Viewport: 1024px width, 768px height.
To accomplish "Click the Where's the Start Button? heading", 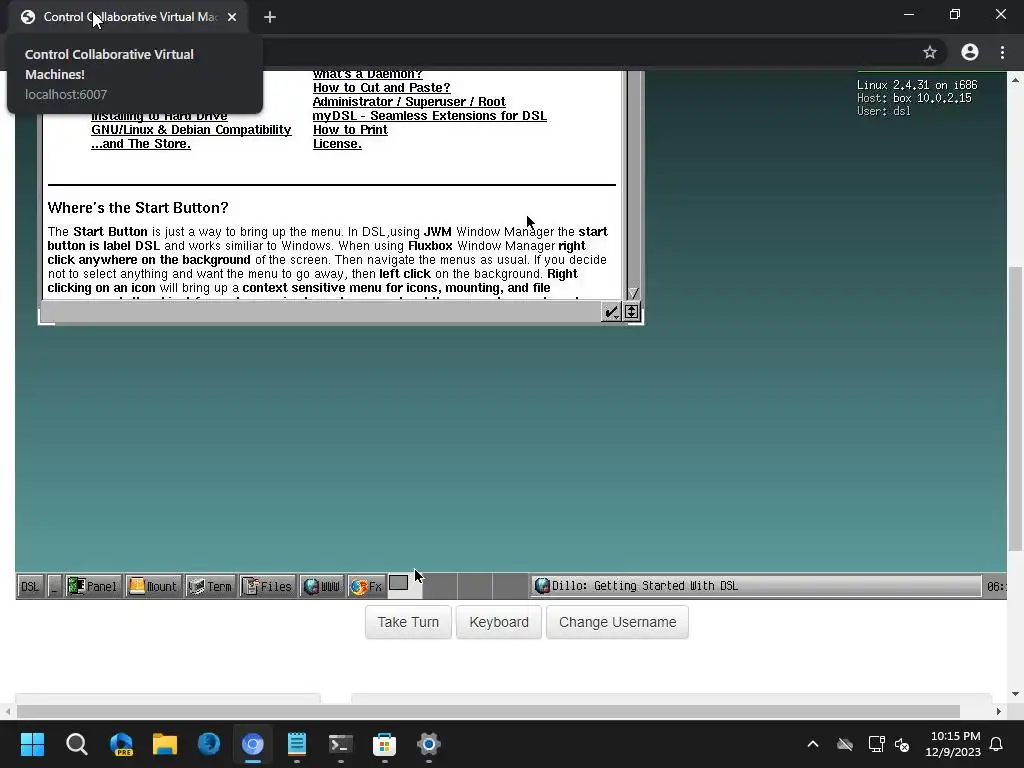I will pyautogui.click(x=138, y=208).
